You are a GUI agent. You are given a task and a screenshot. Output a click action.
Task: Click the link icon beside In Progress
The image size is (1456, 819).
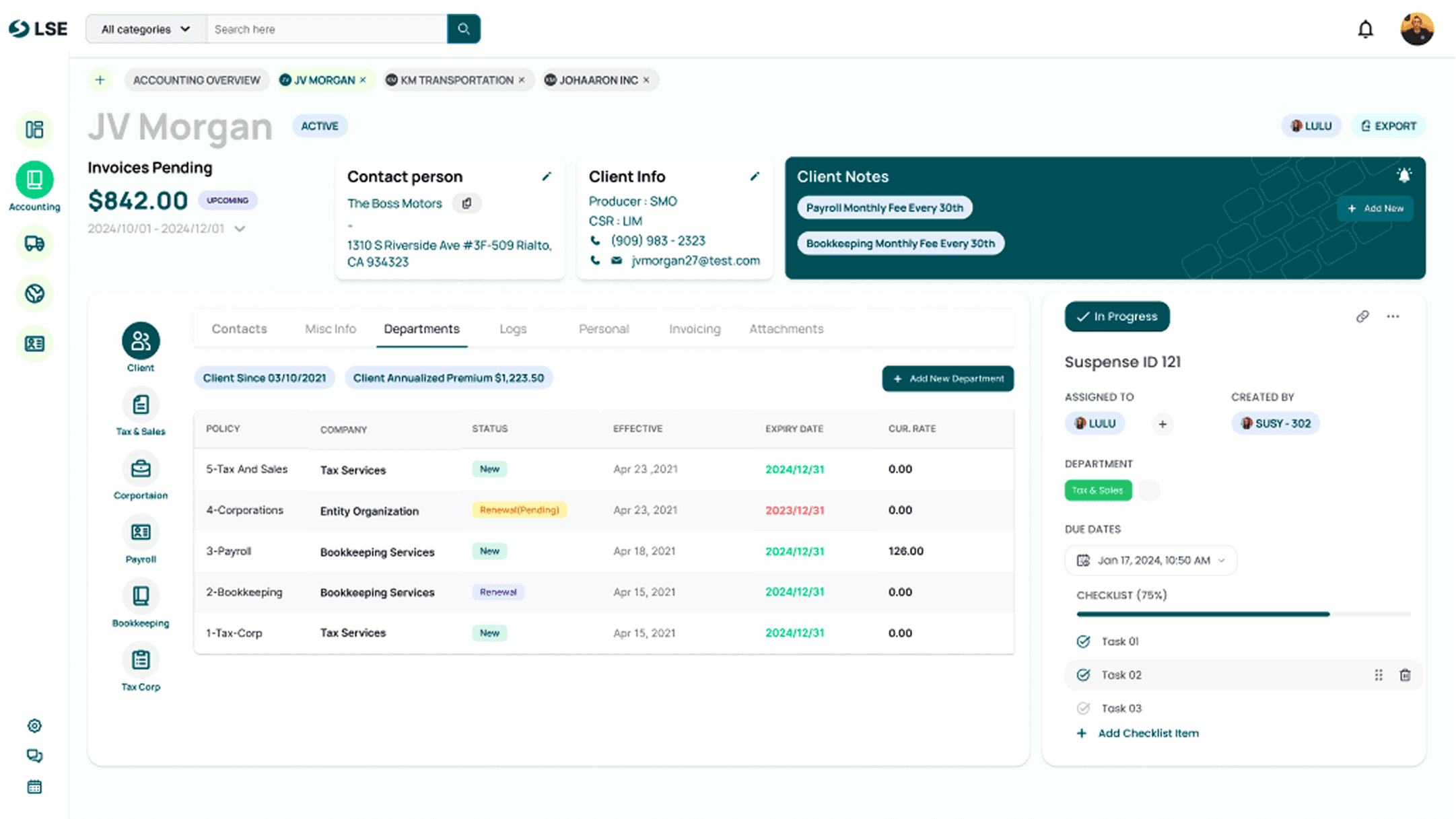(1362, 316)
